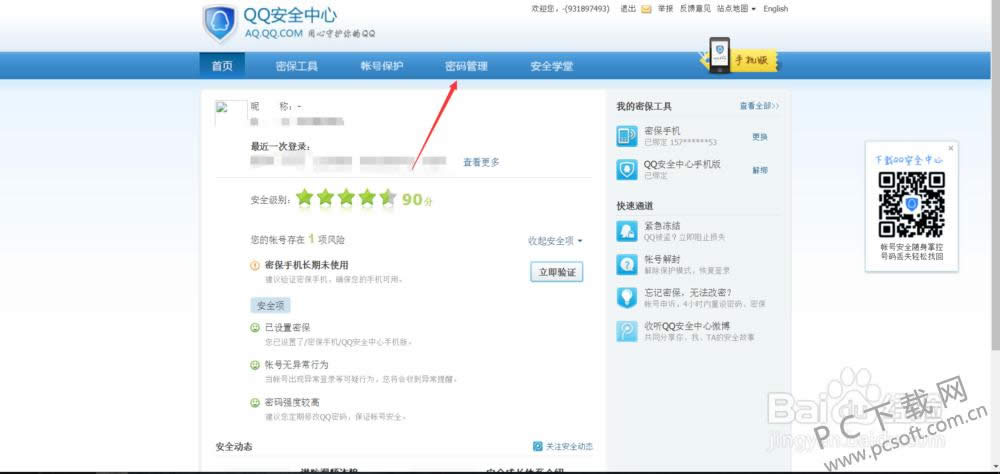Click the QR code image
1000x474 pixels.
point(911,204)
